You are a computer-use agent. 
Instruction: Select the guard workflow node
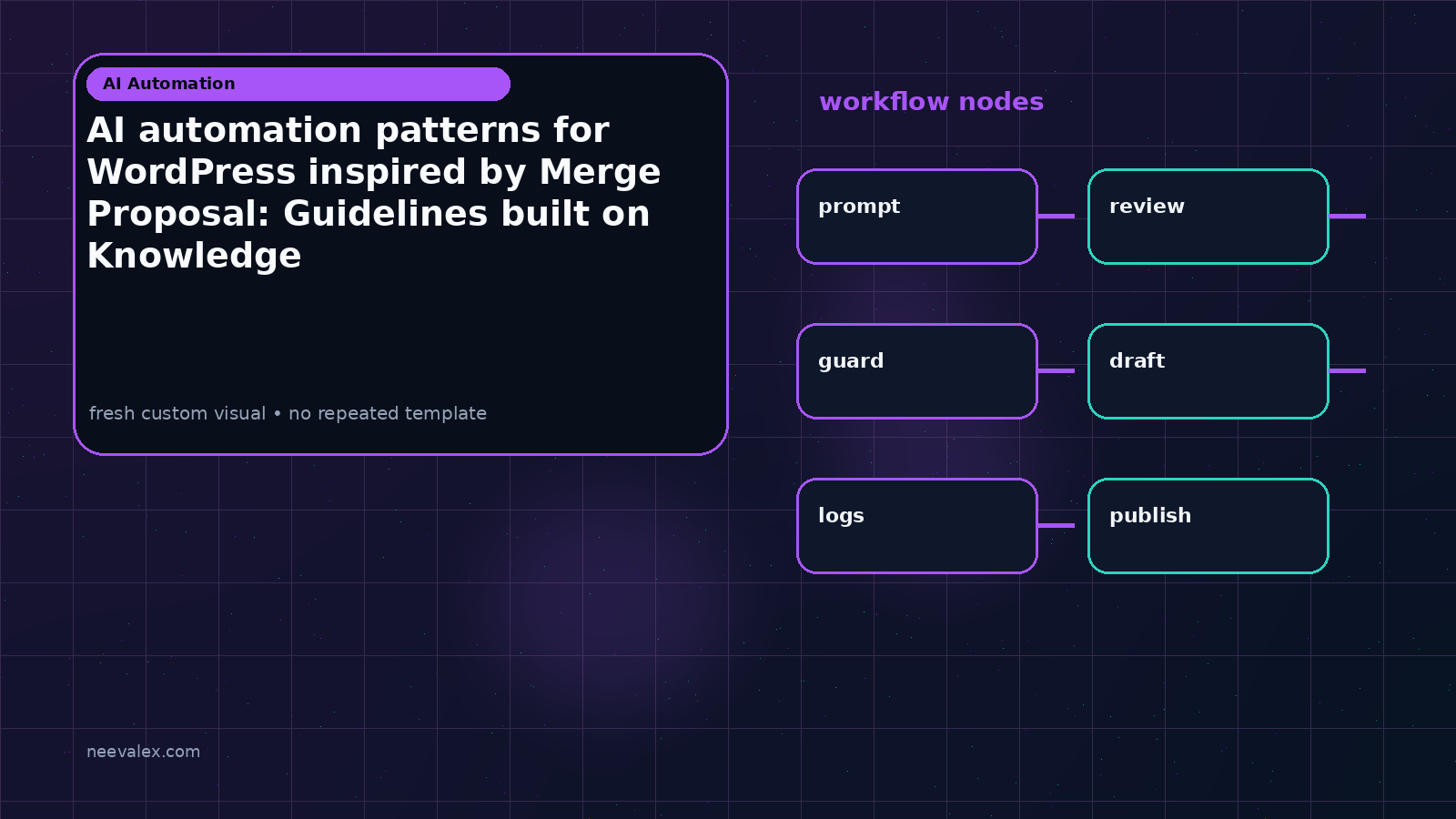(917, 371)
